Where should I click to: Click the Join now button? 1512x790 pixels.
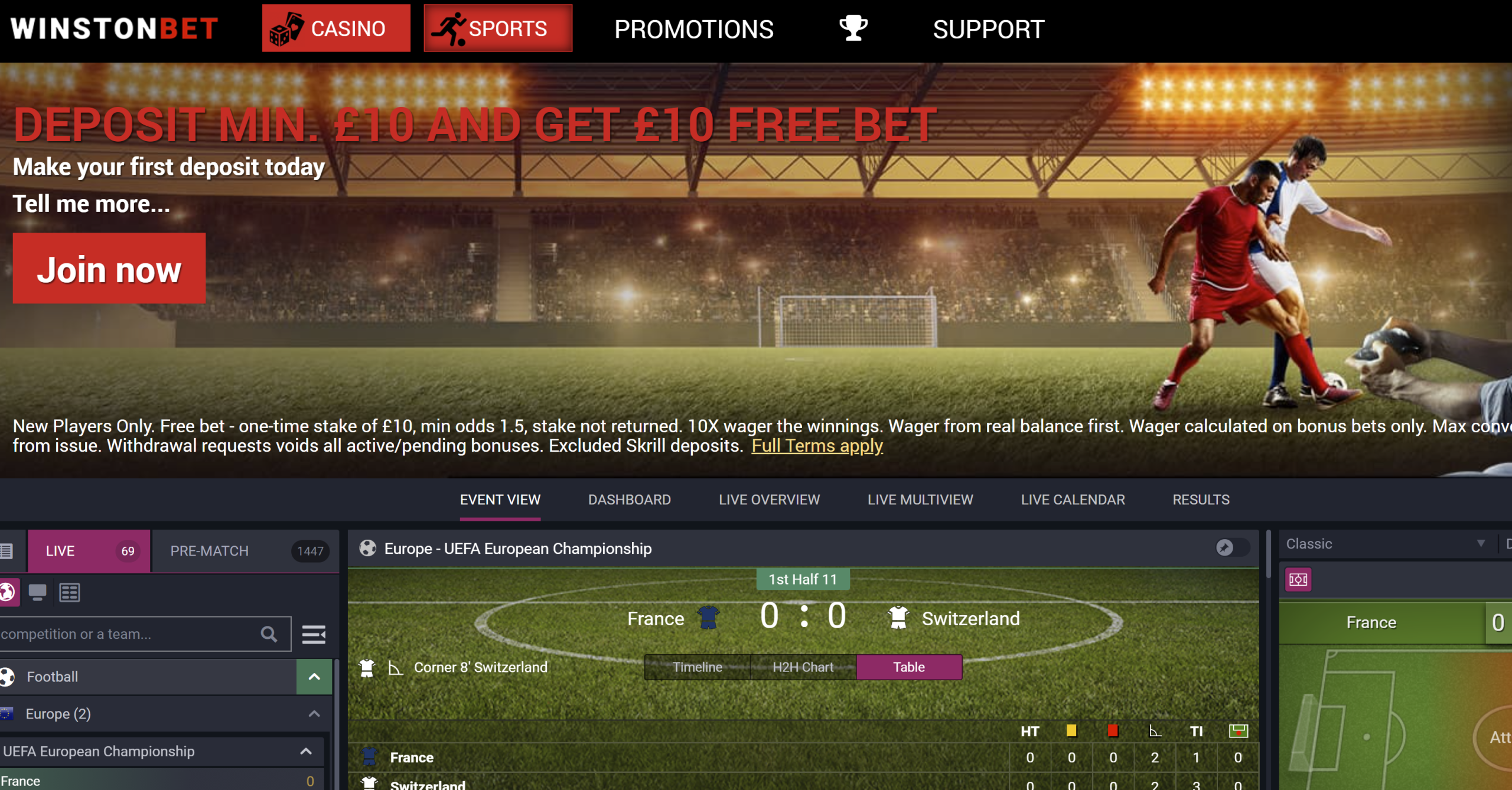pos(109,268)
